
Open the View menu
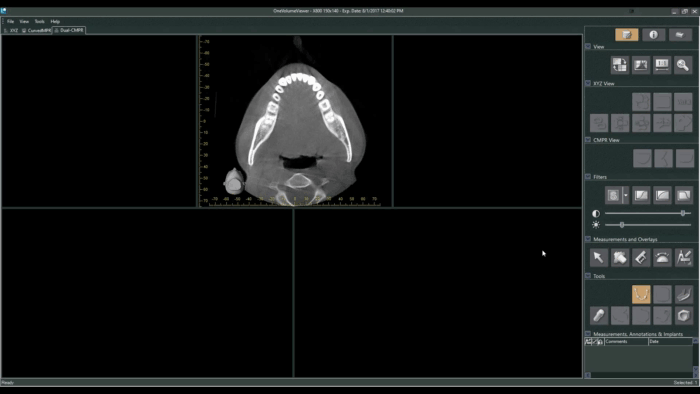click(x=24, y=21)
